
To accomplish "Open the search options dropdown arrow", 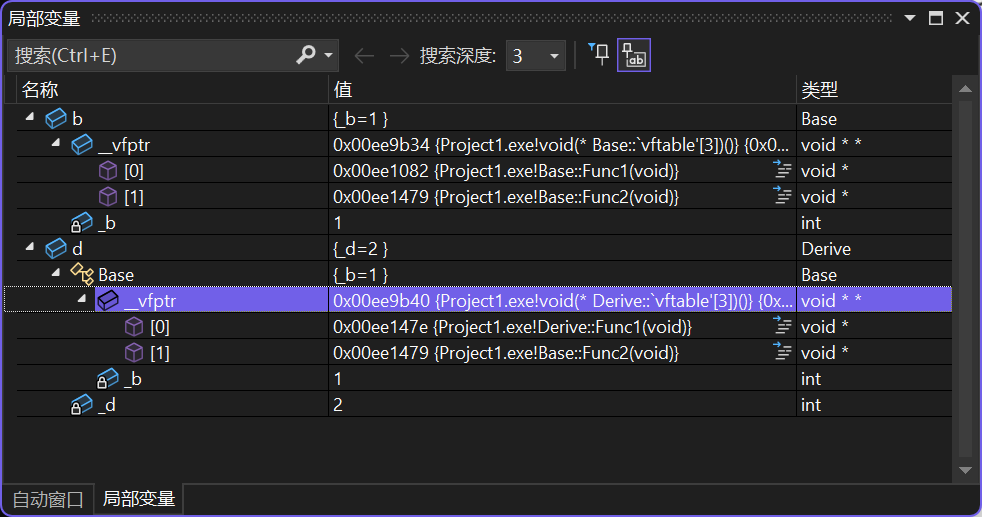I will [x=328, y=55].
